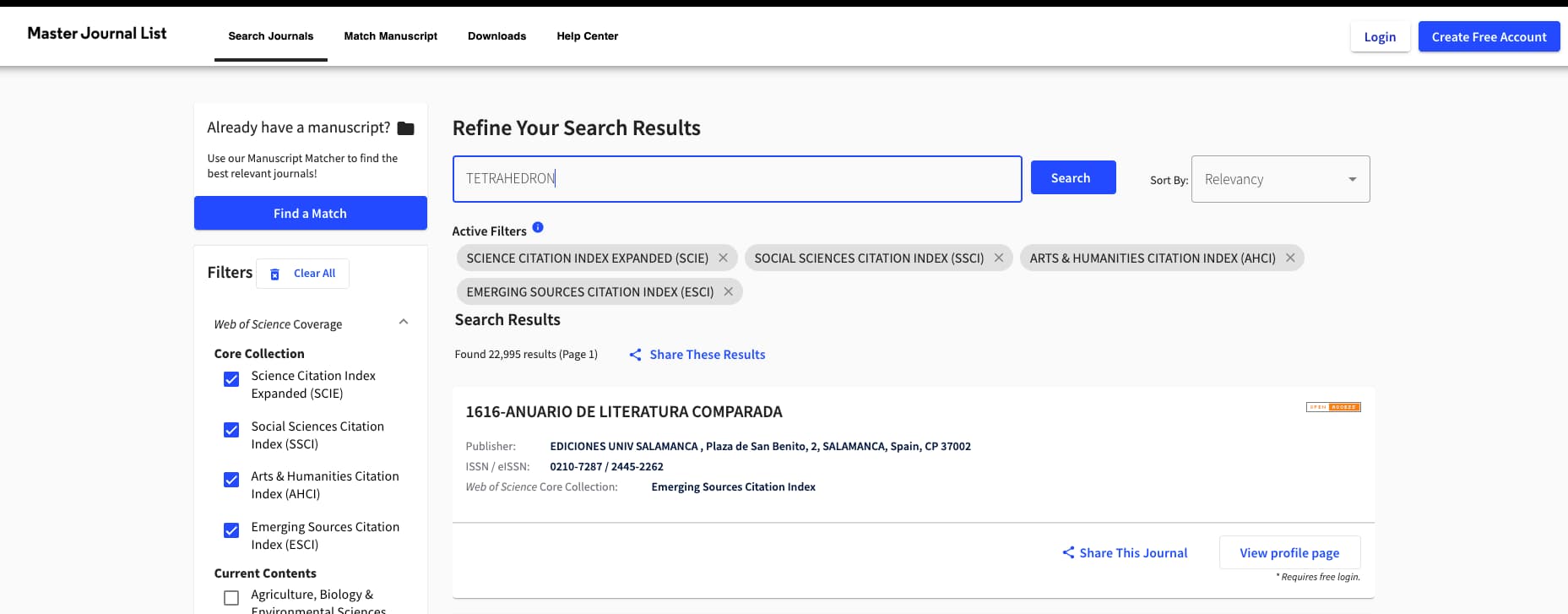Remove the SCIE active filter chip
This screenshot has height=614, width=1568.
(x=723, y=258)
